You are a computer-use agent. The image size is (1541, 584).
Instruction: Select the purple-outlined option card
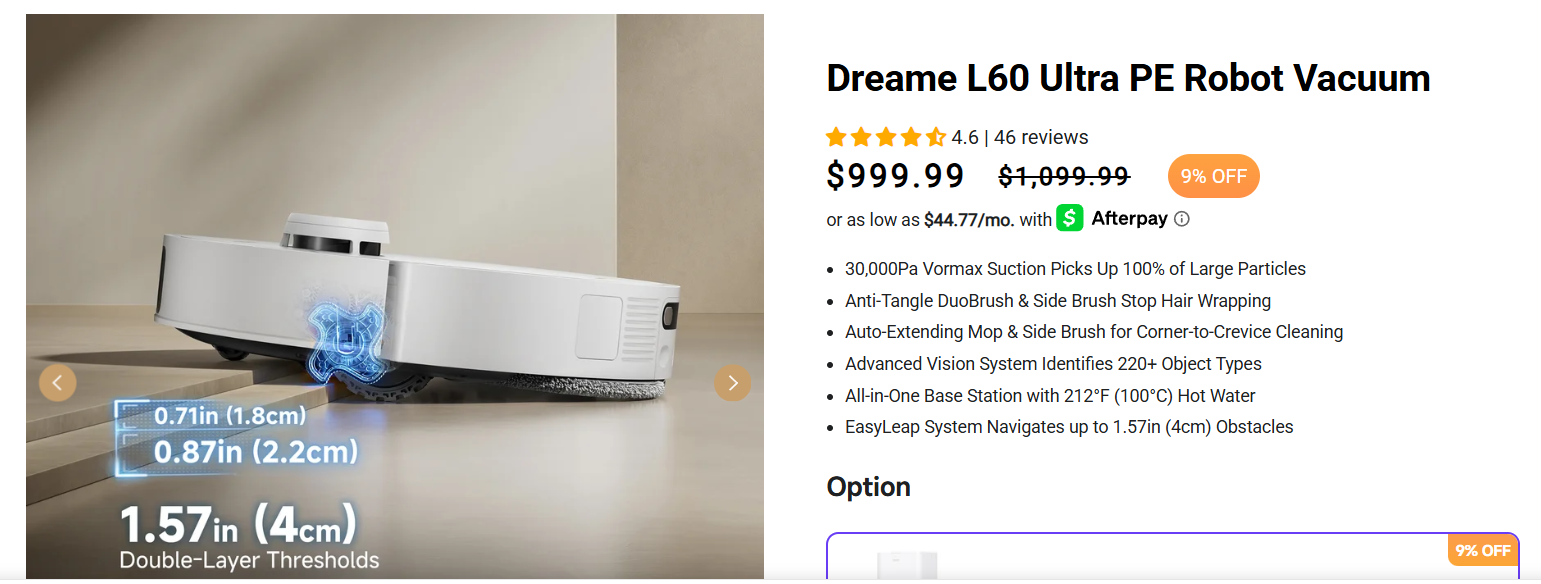point(1173,556)
